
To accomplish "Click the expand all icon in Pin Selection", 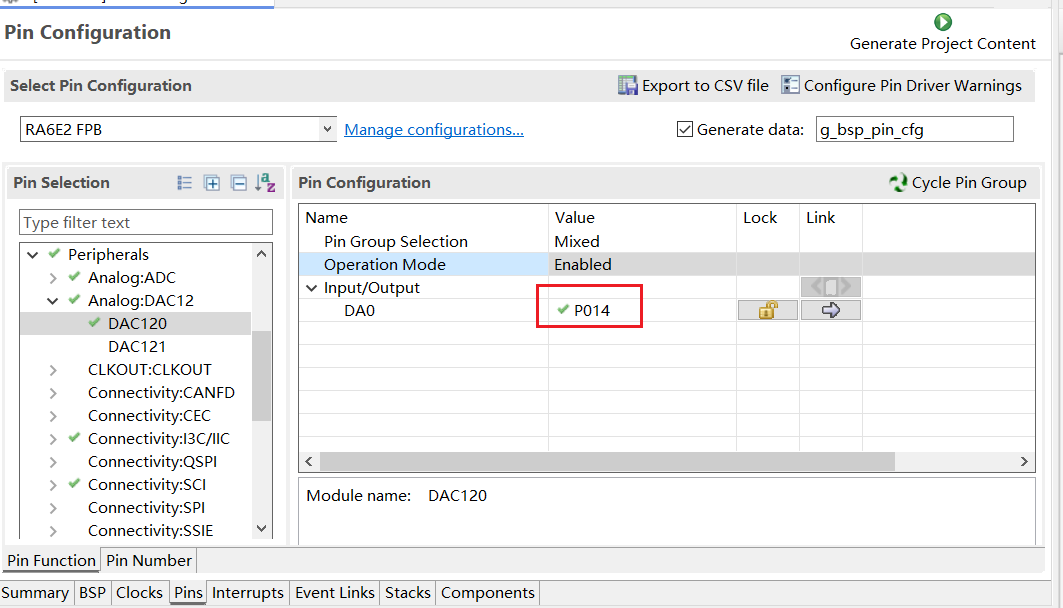I will tap(212, 183).
